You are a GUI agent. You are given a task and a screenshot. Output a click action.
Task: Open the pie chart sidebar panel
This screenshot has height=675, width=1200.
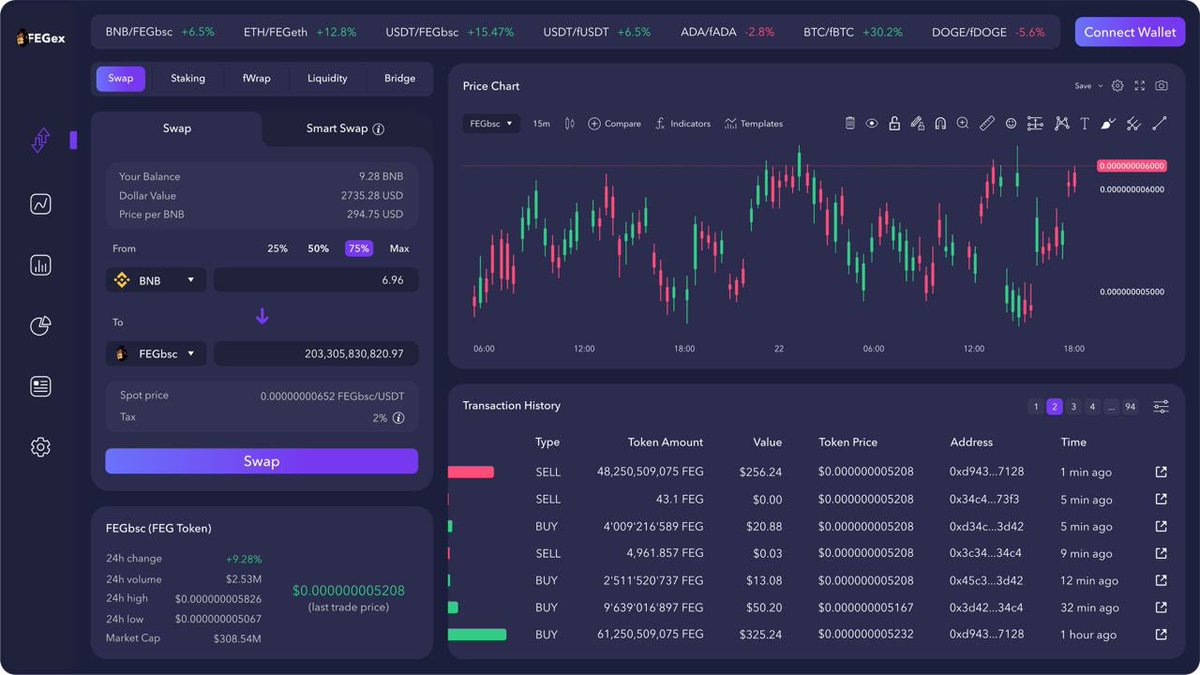coord(40,325)
